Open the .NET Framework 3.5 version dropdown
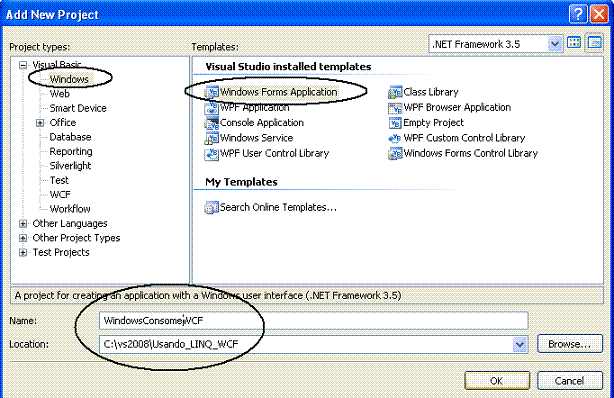The height and width of the screenshot is (398, 614). coord(554,44)
